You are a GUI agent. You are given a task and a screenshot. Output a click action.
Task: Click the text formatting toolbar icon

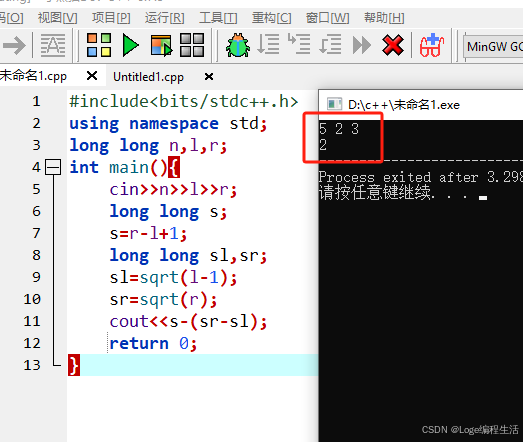(53, 45)
